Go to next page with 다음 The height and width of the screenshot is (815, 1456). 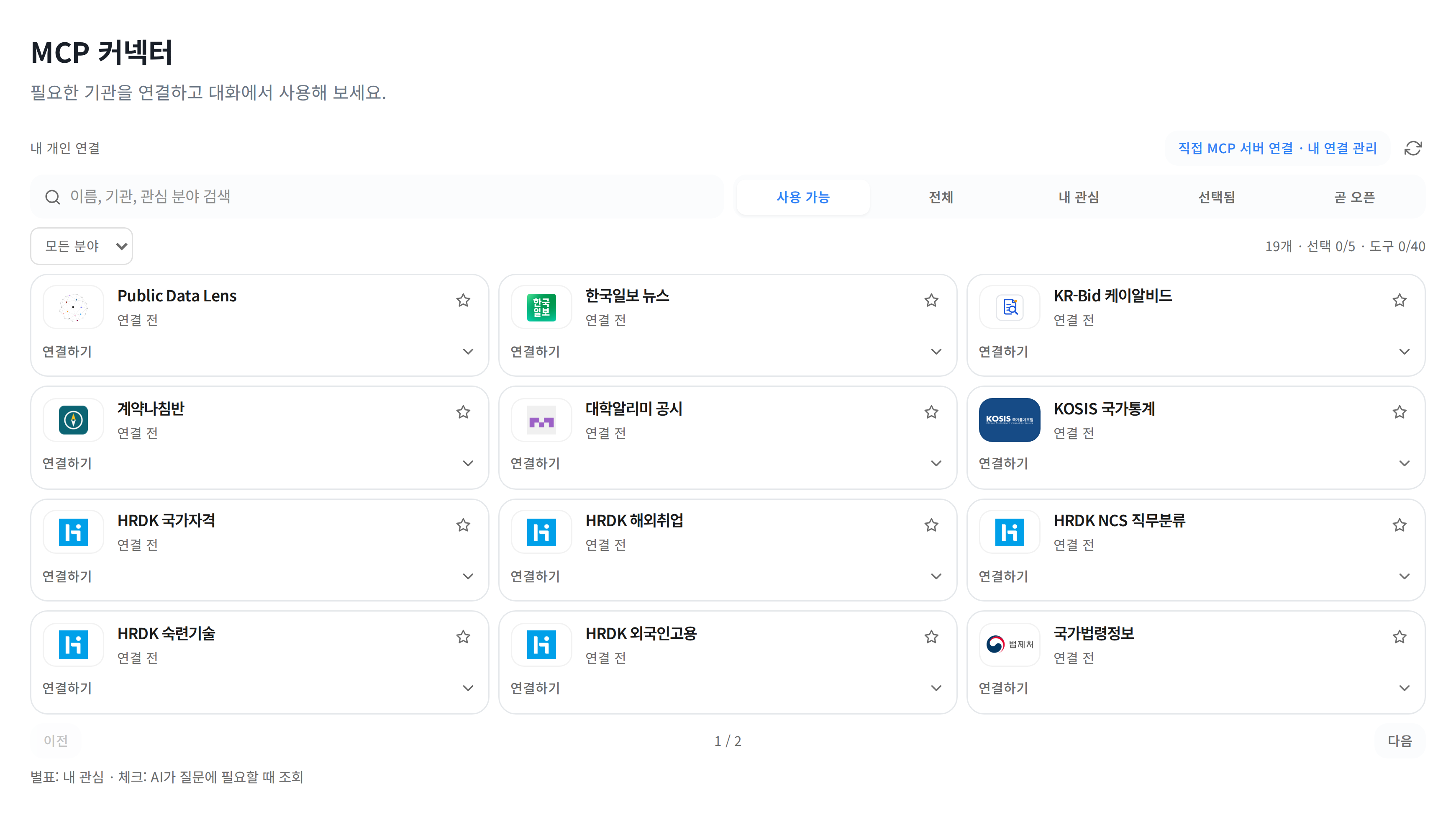pos(1400,741)
